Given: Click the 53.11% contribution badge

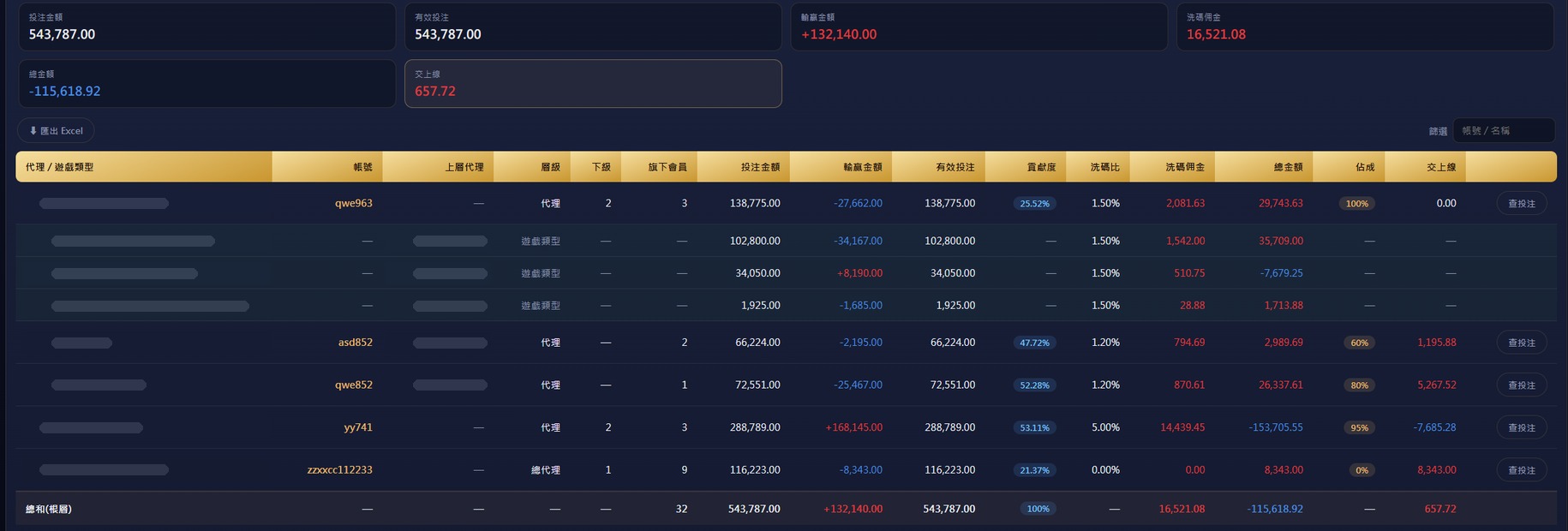Looking at the screenshot, I should coord(1035,427).
